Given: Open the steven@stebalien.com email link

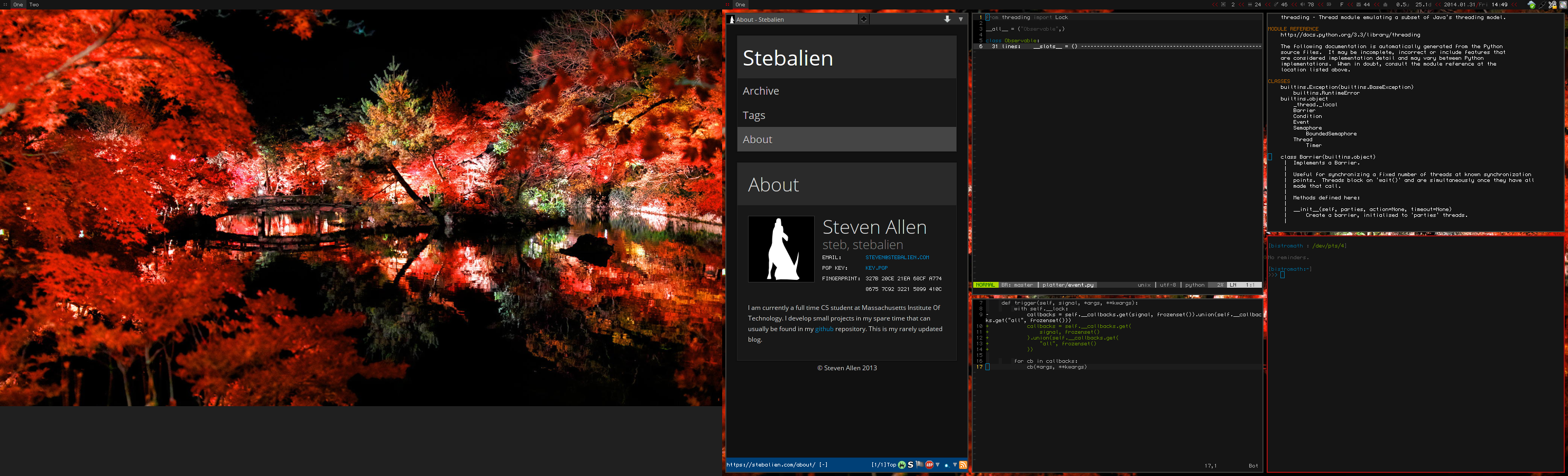Looking at the screenshot, I should 897,258.
